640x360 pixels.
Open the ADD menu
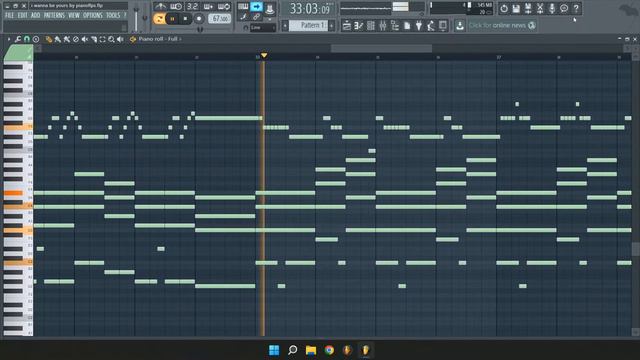coord(36,16)
